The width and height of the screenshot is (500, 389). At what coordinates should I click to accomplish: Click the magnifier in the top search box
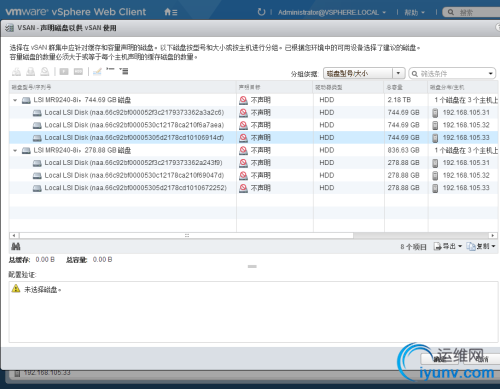tap(451, 12)
